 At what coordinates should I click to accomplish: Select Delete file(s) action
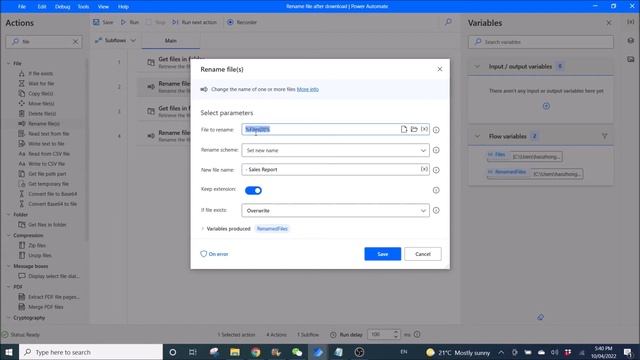coord(42,113)
